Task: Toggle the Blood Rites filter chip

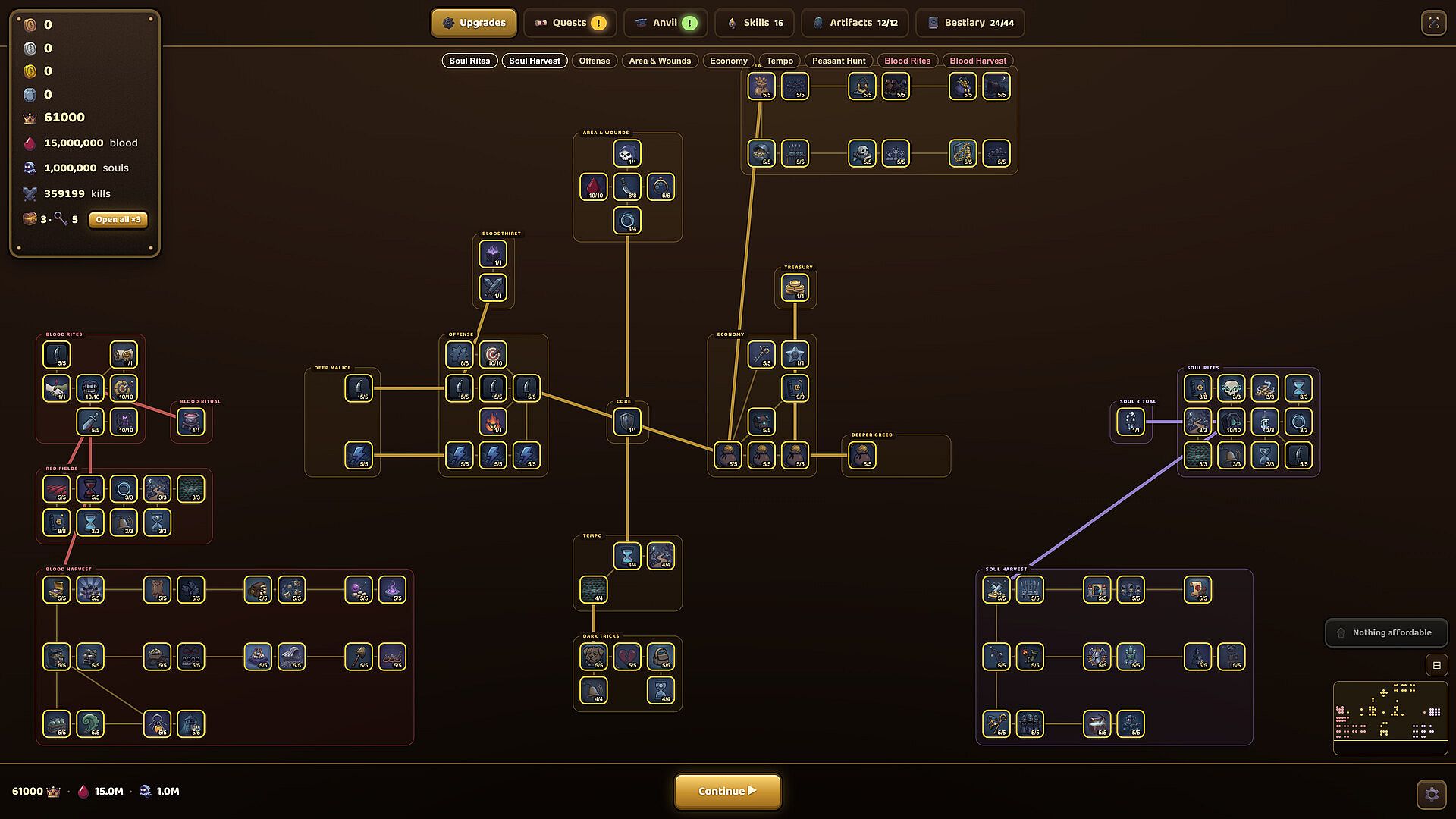Action: pos(908,61)
